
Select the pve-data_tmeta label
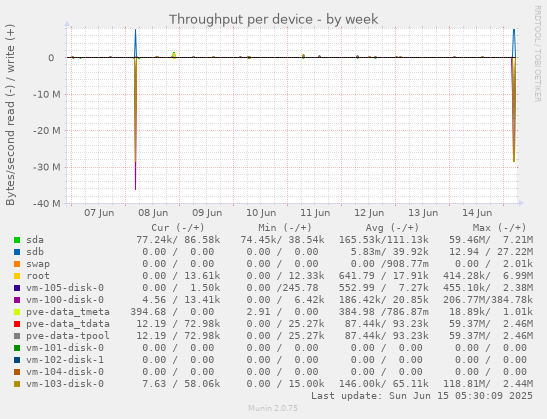tap(68, 312)
